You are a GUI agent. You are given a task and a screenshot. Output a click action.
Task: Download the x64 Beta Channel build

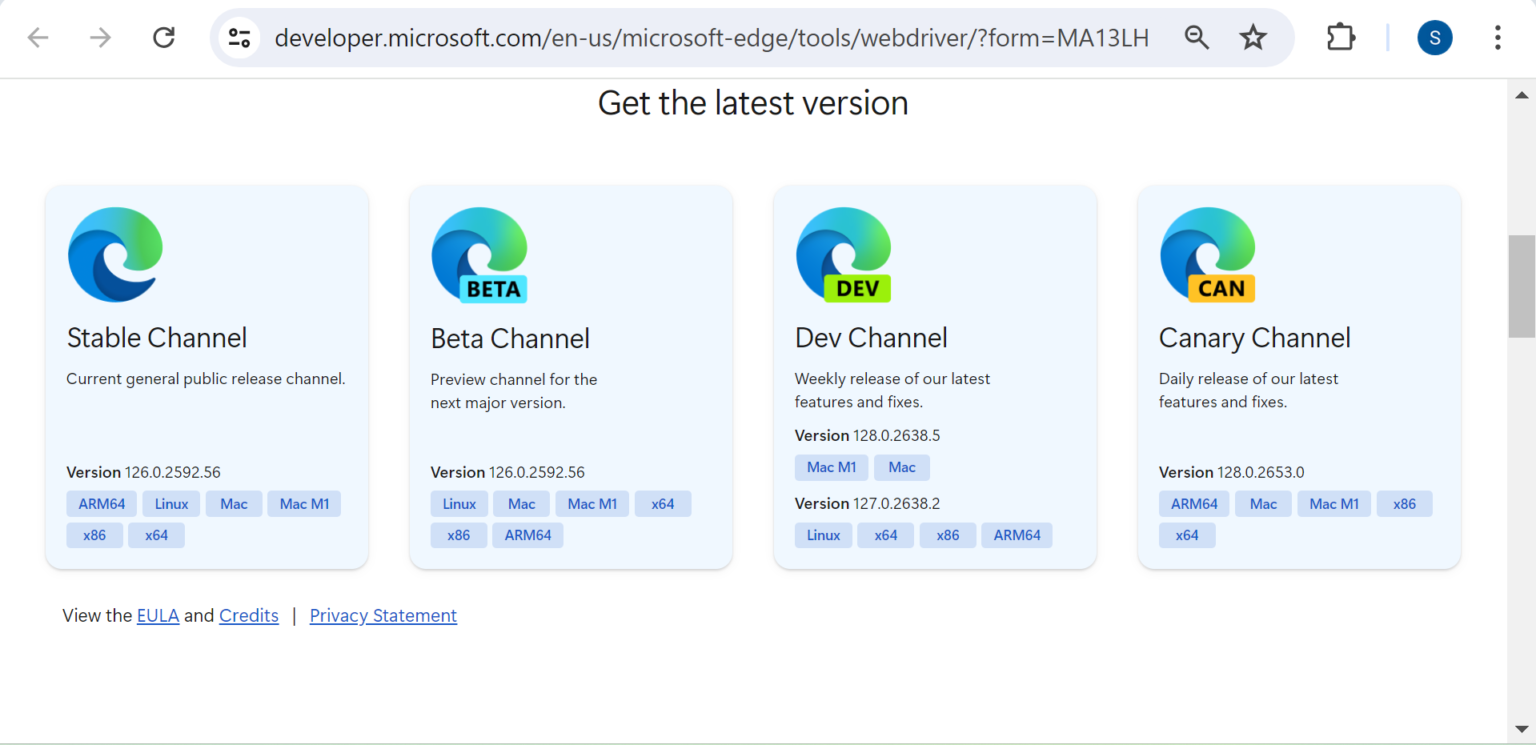662,503
